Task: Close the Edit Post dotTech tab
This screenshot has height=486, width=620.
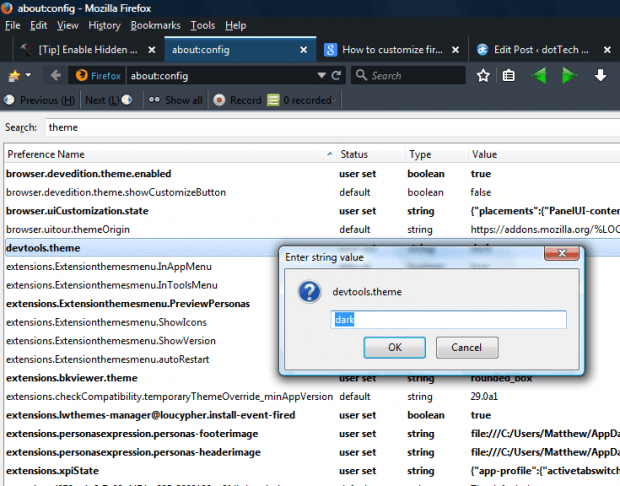Action: (x=607, y=50)
